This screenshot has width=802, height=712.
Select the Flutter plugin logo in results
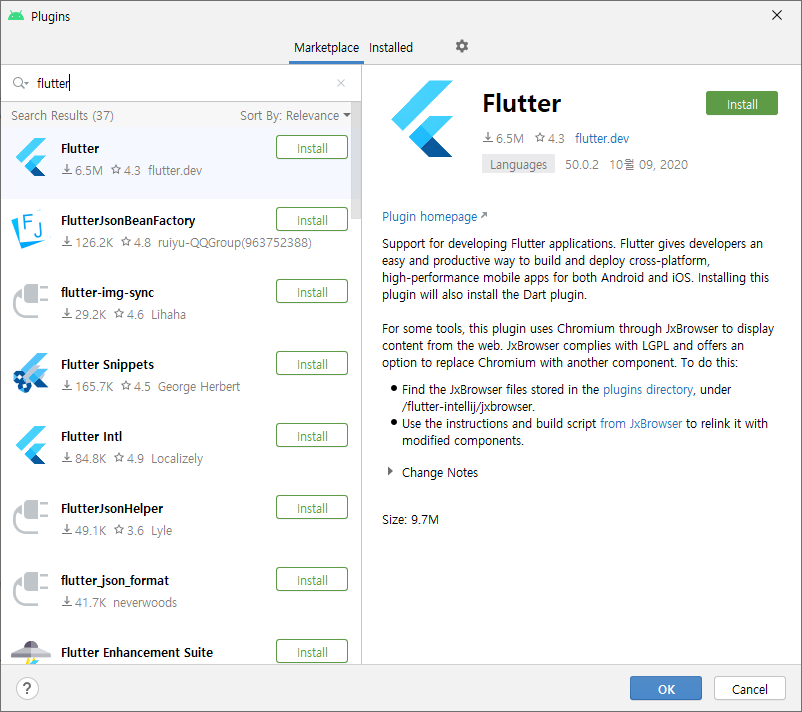click(31, 157)
